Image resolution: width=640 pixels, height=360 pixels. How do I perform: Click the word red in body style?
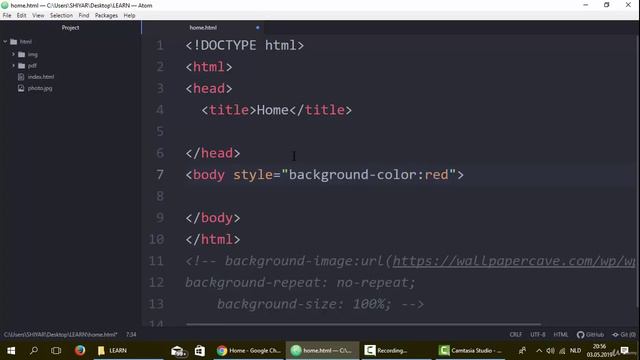coord(436,175)
